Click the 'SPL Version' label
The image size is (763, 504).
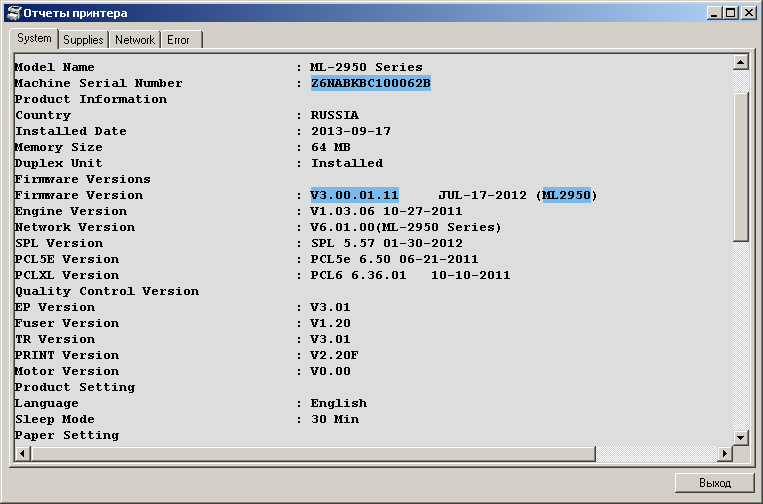pyautogui.click(x=58, y=243)
